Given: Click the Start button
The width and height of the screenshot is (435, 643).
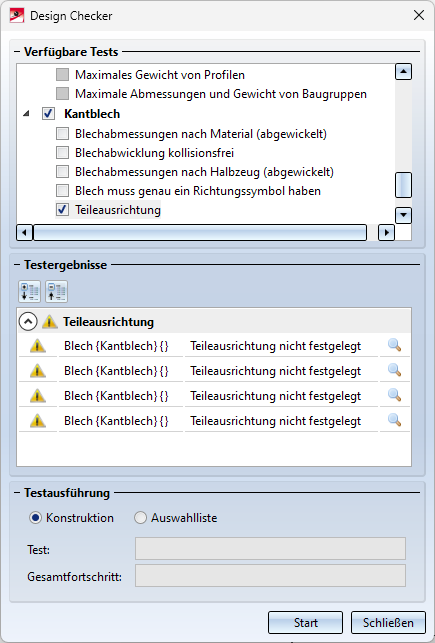Looking at the screenshot, I should click(305, 622).
